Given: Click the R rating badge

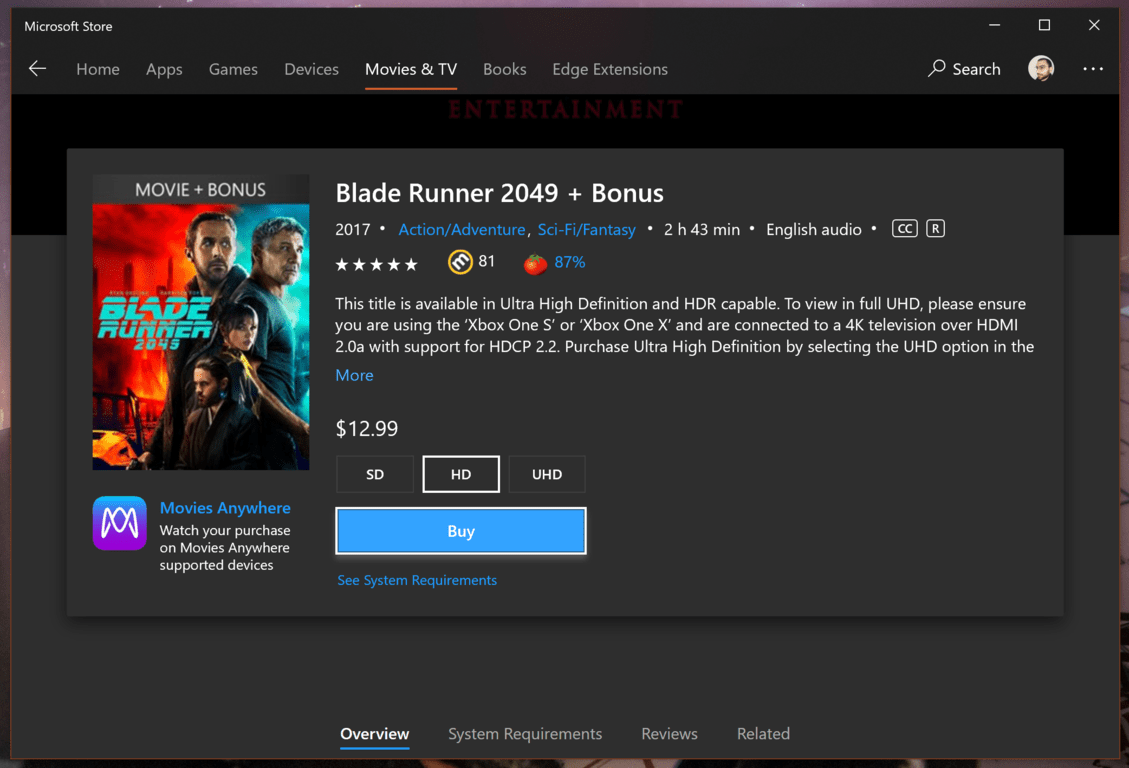Looking at the screenshot, I should click(935, 229).
